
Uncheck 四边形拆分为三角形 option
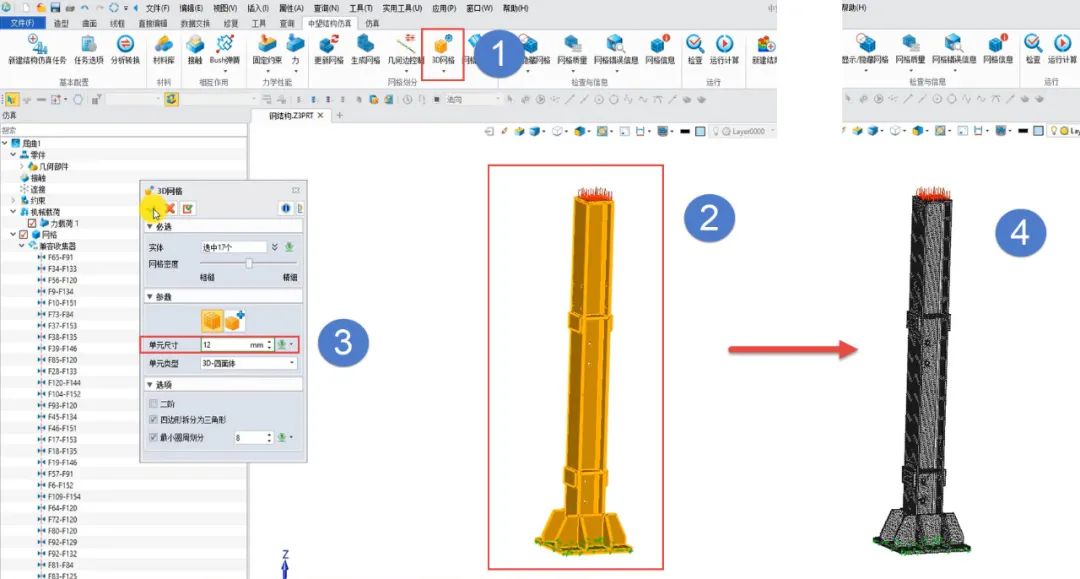click(153, 420)
